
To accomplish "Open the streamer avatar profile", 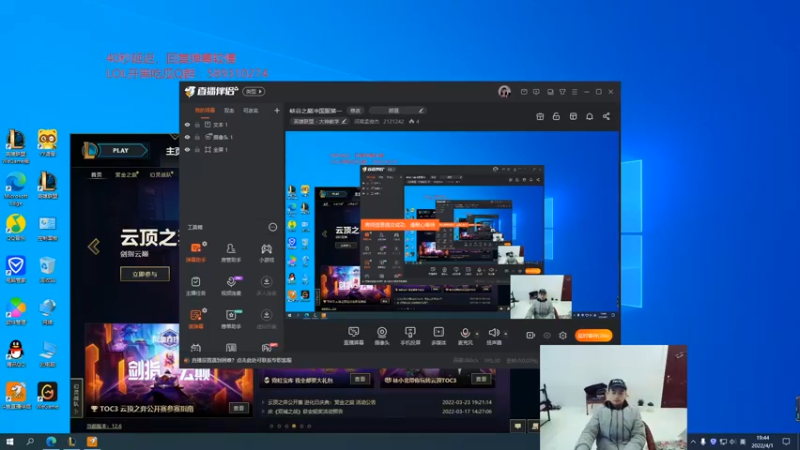I will click(504, 92).
